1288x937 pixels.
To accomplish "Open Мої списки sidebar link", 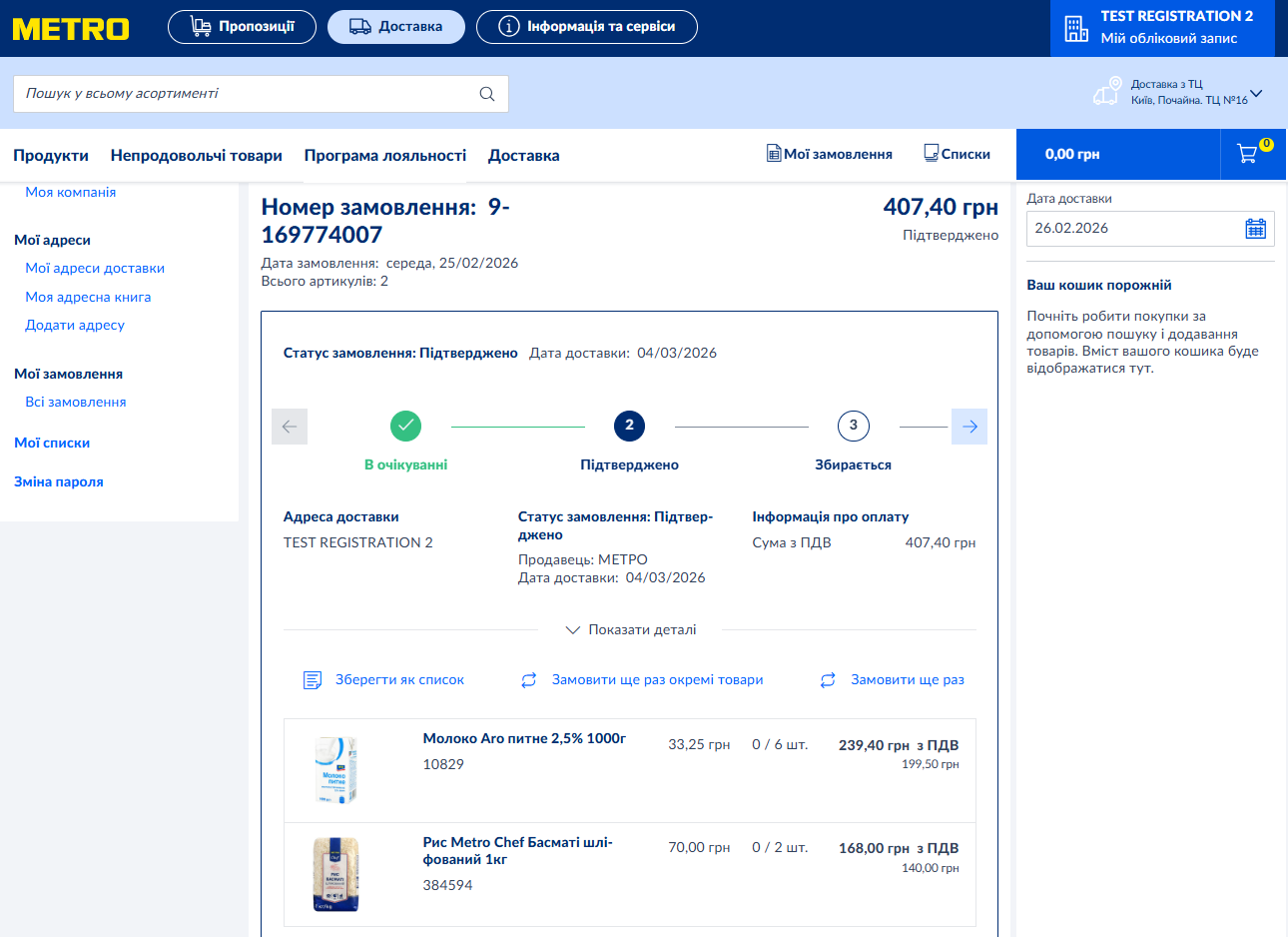I will 52,443.
